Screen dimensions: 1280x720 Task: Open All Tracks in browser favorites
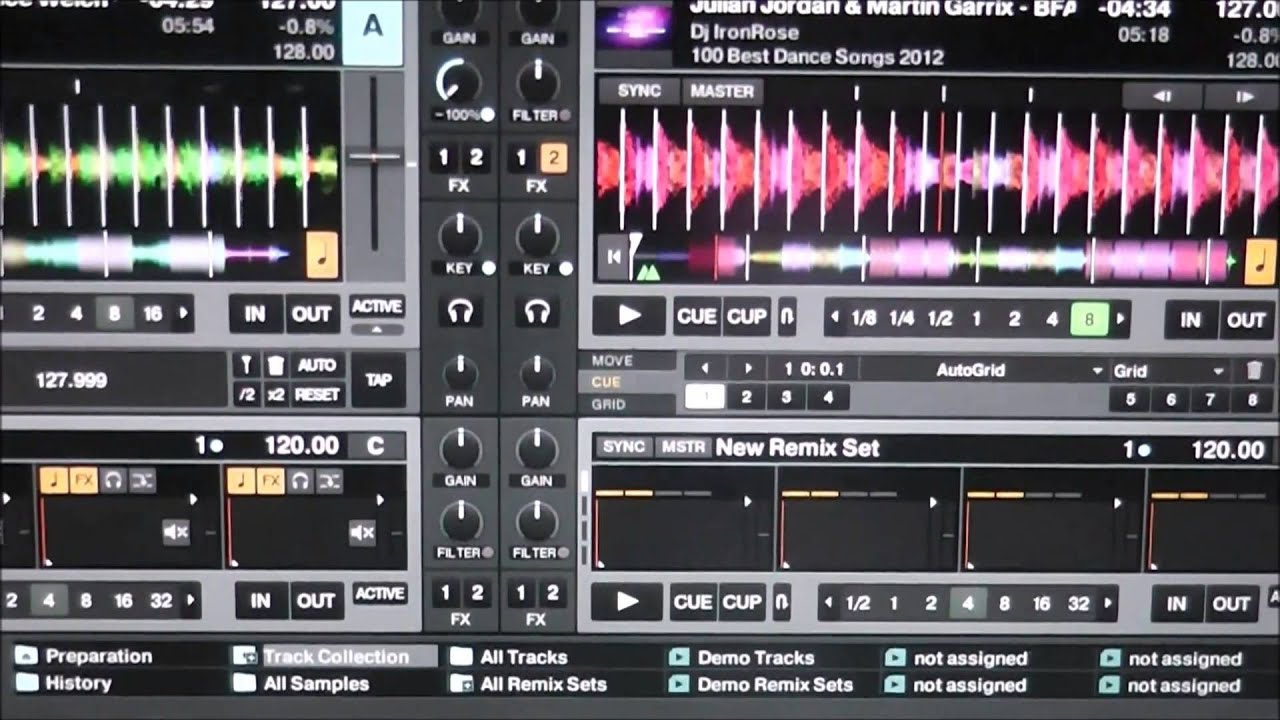524,657
